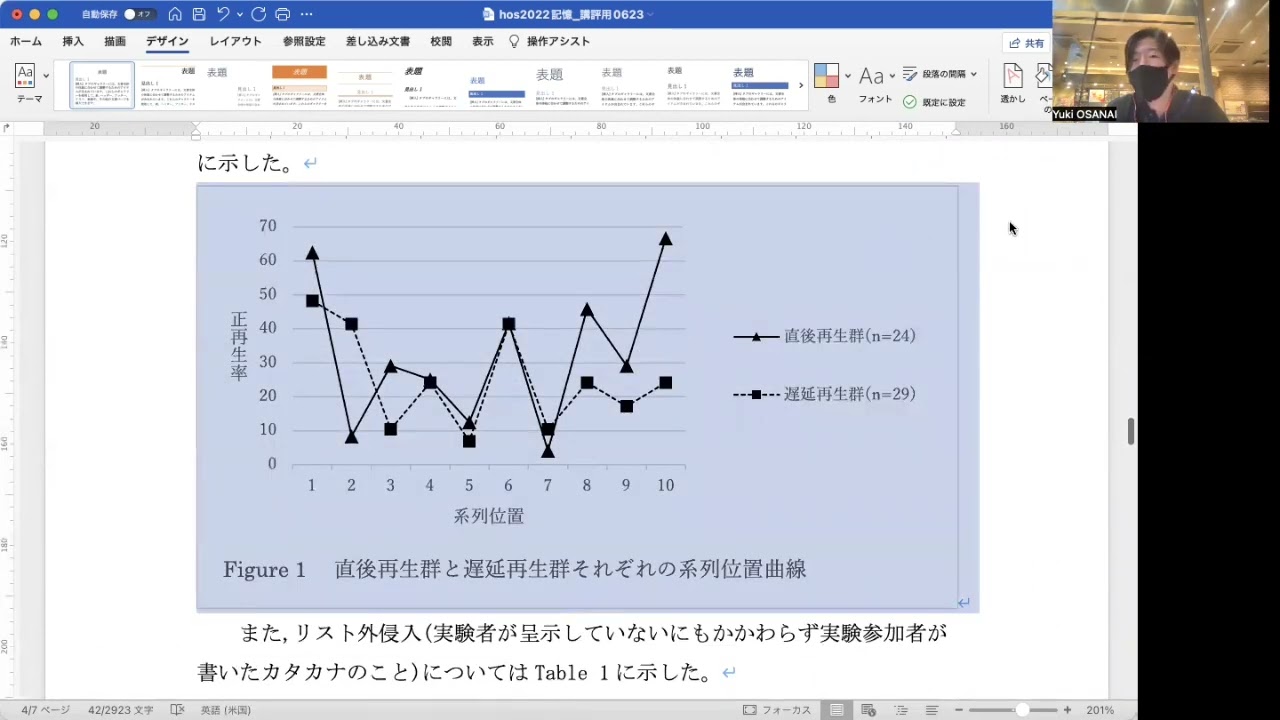Click the vertical scrollbar thumb

pos(1131,432)
